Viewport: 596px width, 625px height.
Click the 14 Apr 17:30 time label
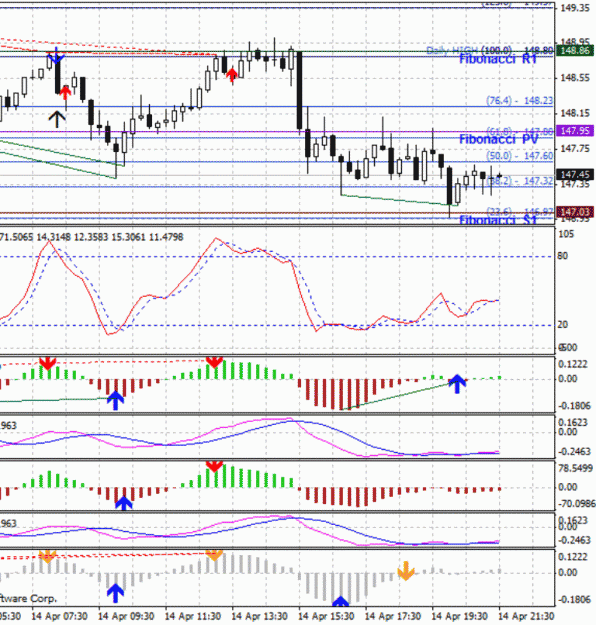coord(393,616)
